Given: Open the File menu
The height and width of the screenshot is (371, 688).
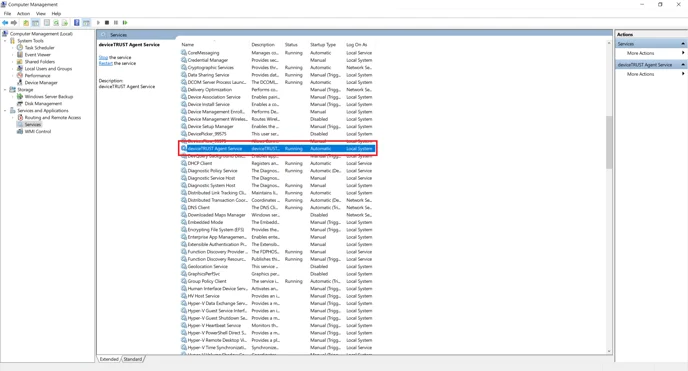Looking at the screenshot, I should pyautogui.click(x=7, y=14).
